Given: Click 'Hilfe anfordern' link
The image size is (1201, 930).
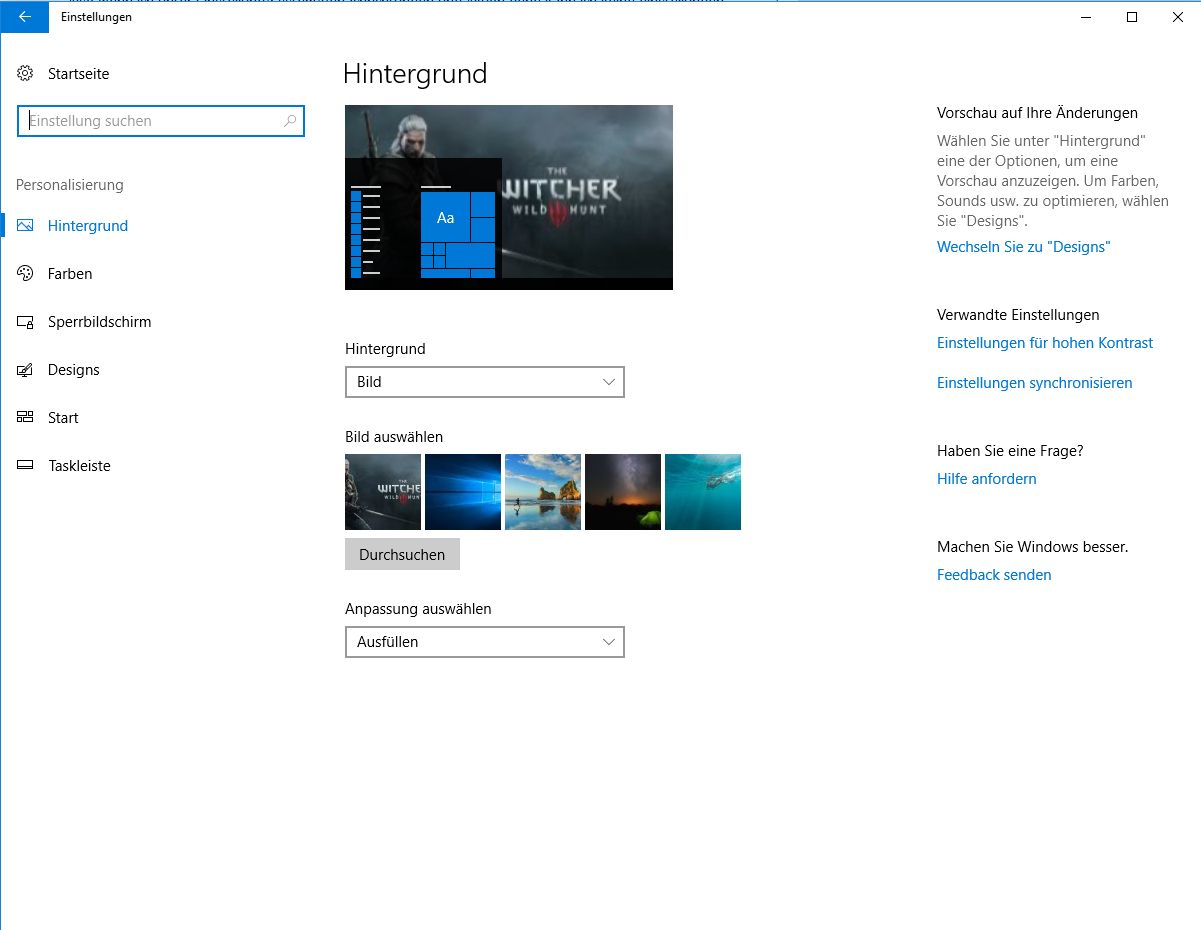Looking at the screenshot, I should (x=987, y=479).
